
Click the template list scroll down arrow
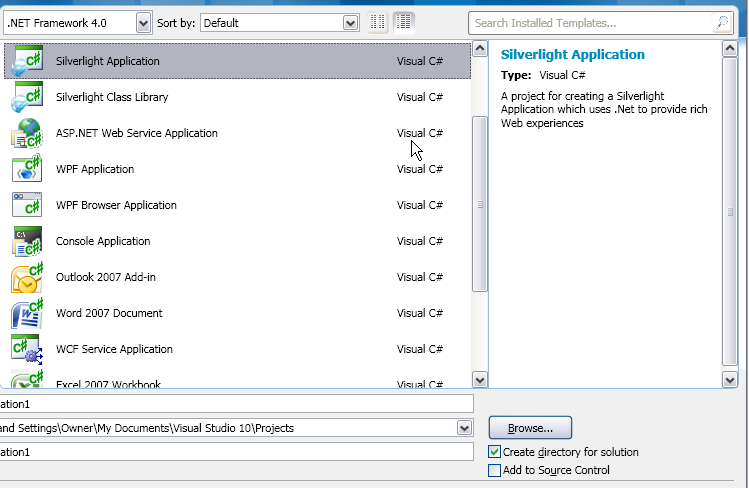point(480,380)
